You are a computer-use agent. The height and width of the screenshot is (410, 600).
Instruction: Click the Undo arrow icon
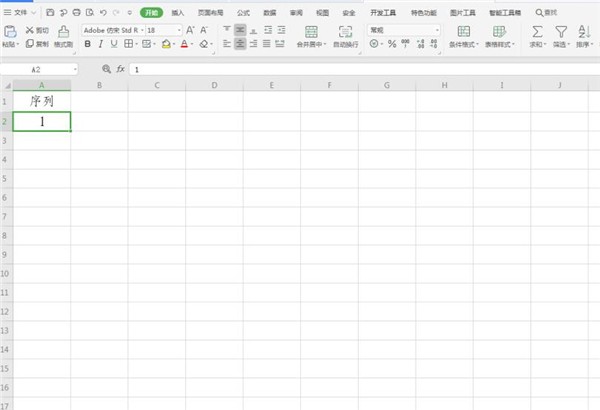102,13
